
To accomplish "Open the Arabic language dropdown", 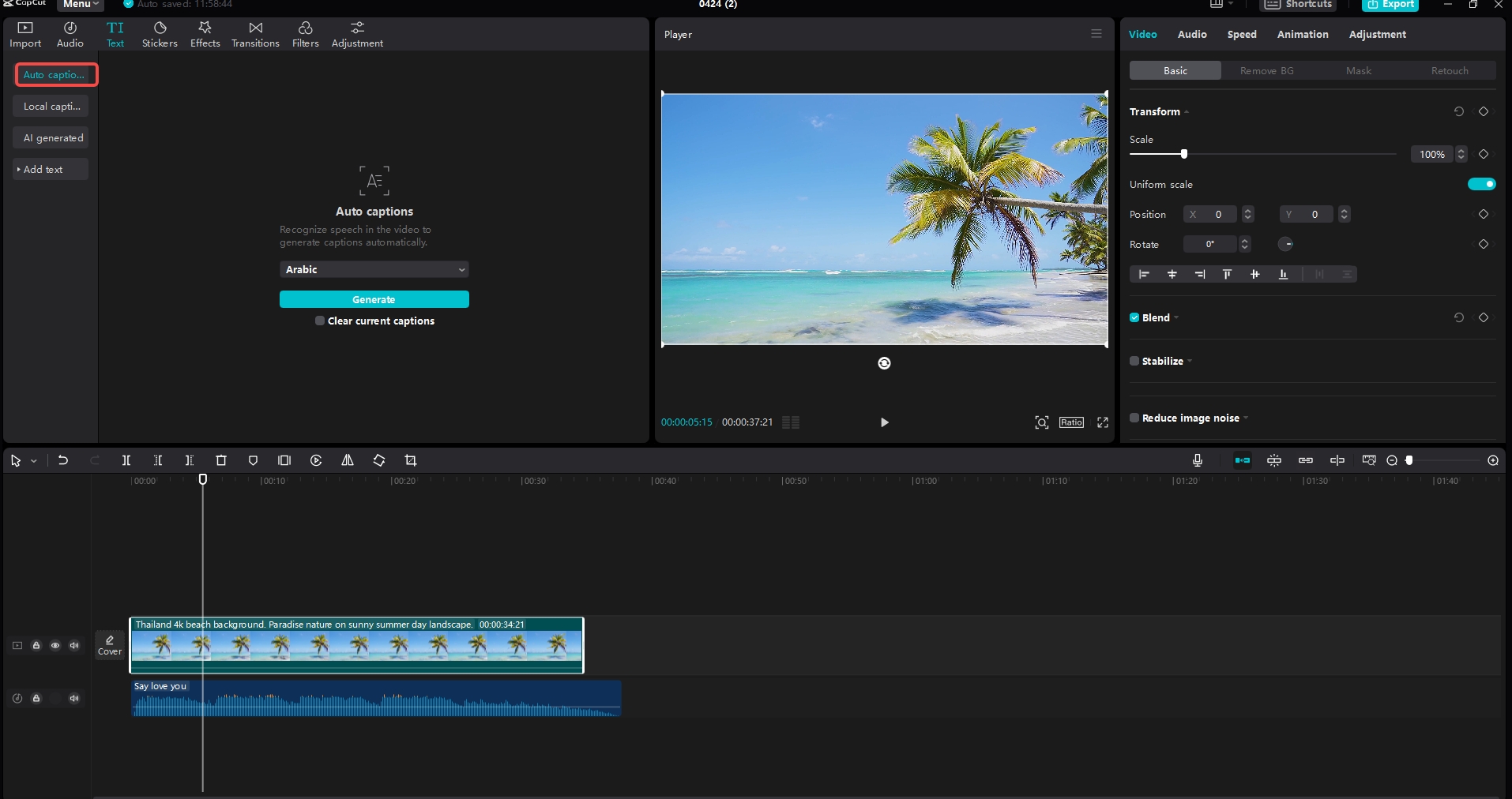I will click(x=374, y=269).
